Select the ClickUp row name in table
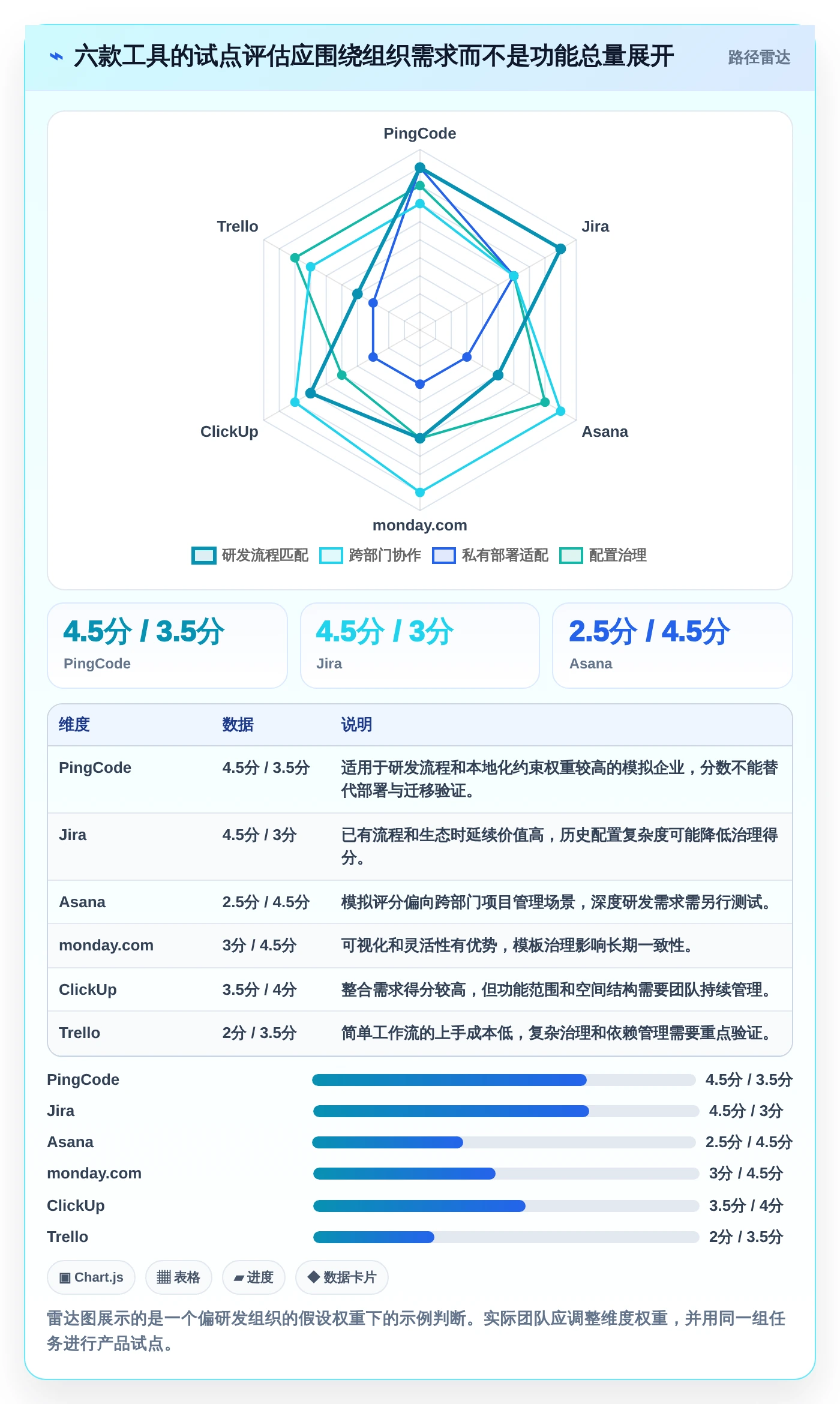This screenshot has height=1404, width=840. 88,989
